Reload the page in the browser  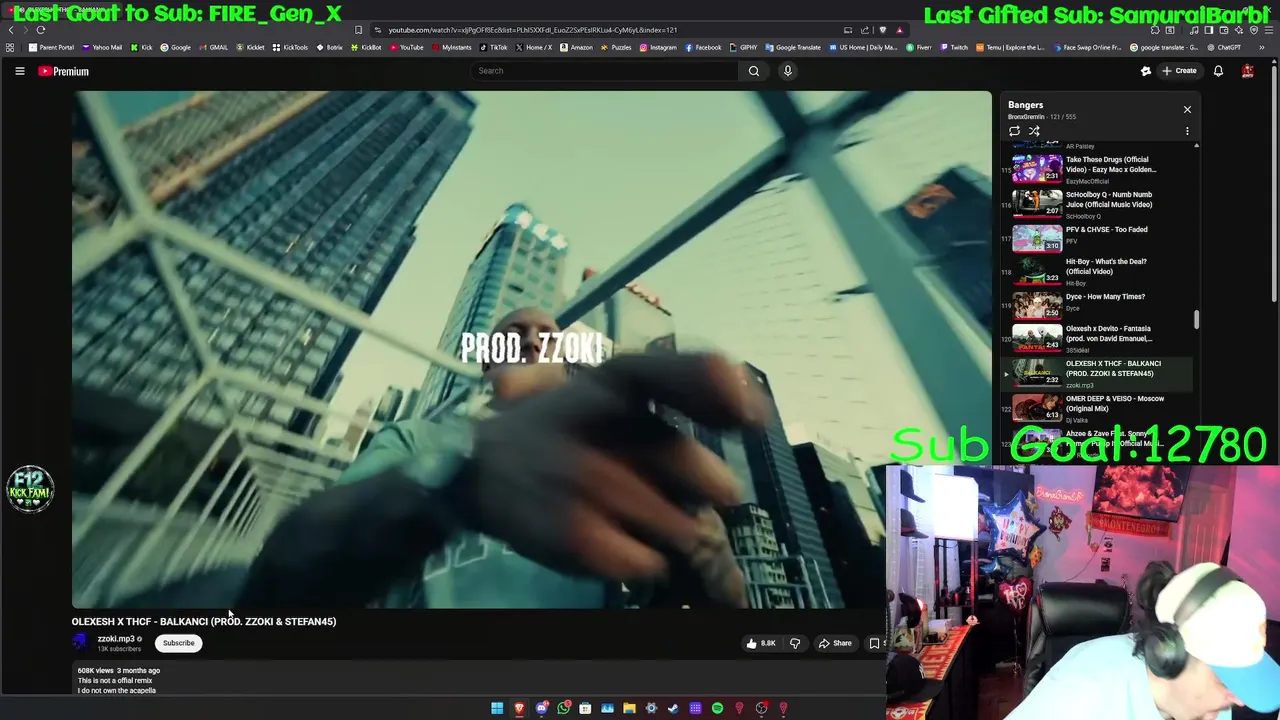click(x=41, y=30)
